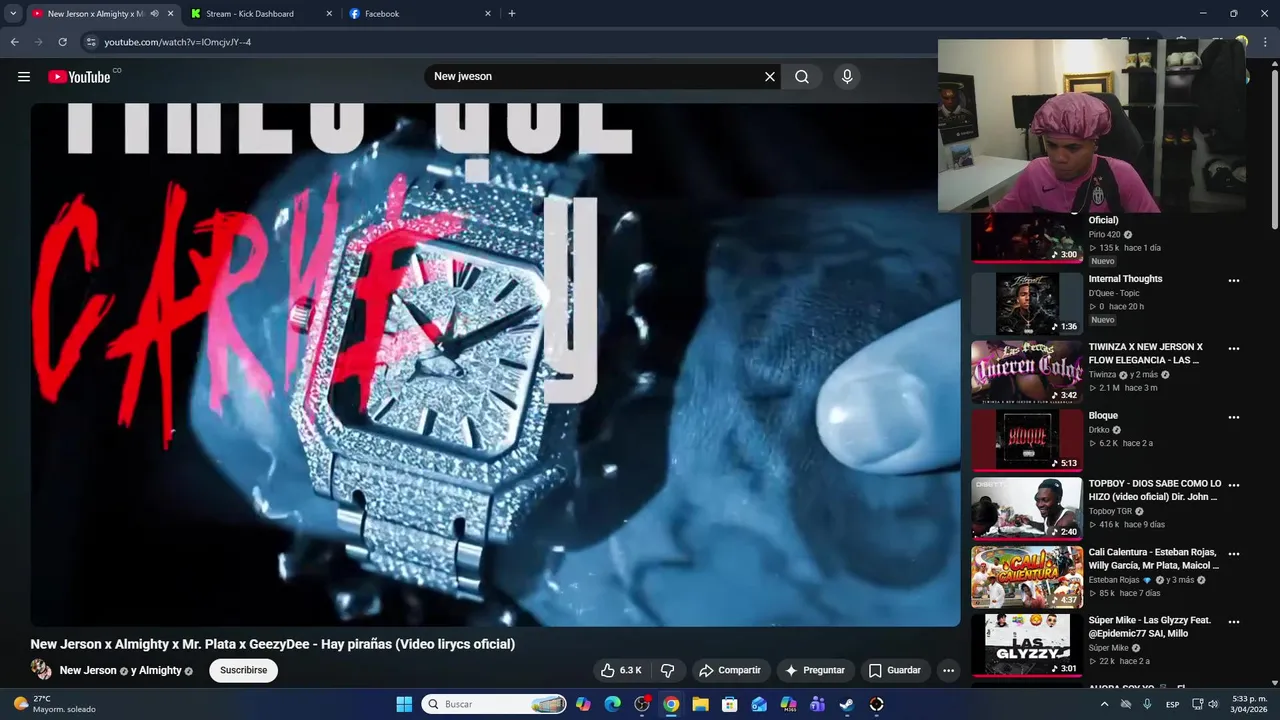This screenshot has height=720, width=1280.
Task: Mute the YouTube tab audio icon
Action: pyautogui.click(x=154, y=14)
